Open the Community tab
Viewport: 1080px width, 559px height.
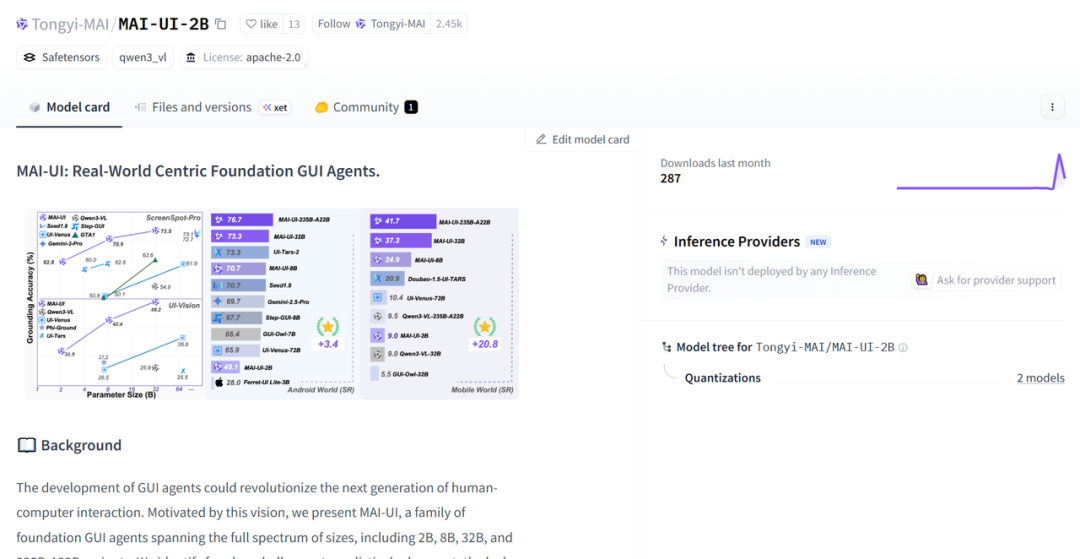(365, 107)
